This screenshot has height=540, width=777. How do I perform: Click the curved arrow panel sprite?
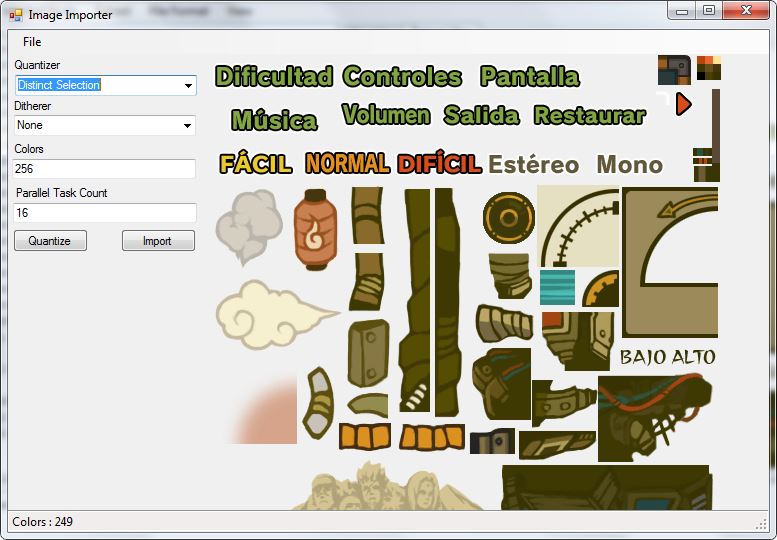[670, 262]
